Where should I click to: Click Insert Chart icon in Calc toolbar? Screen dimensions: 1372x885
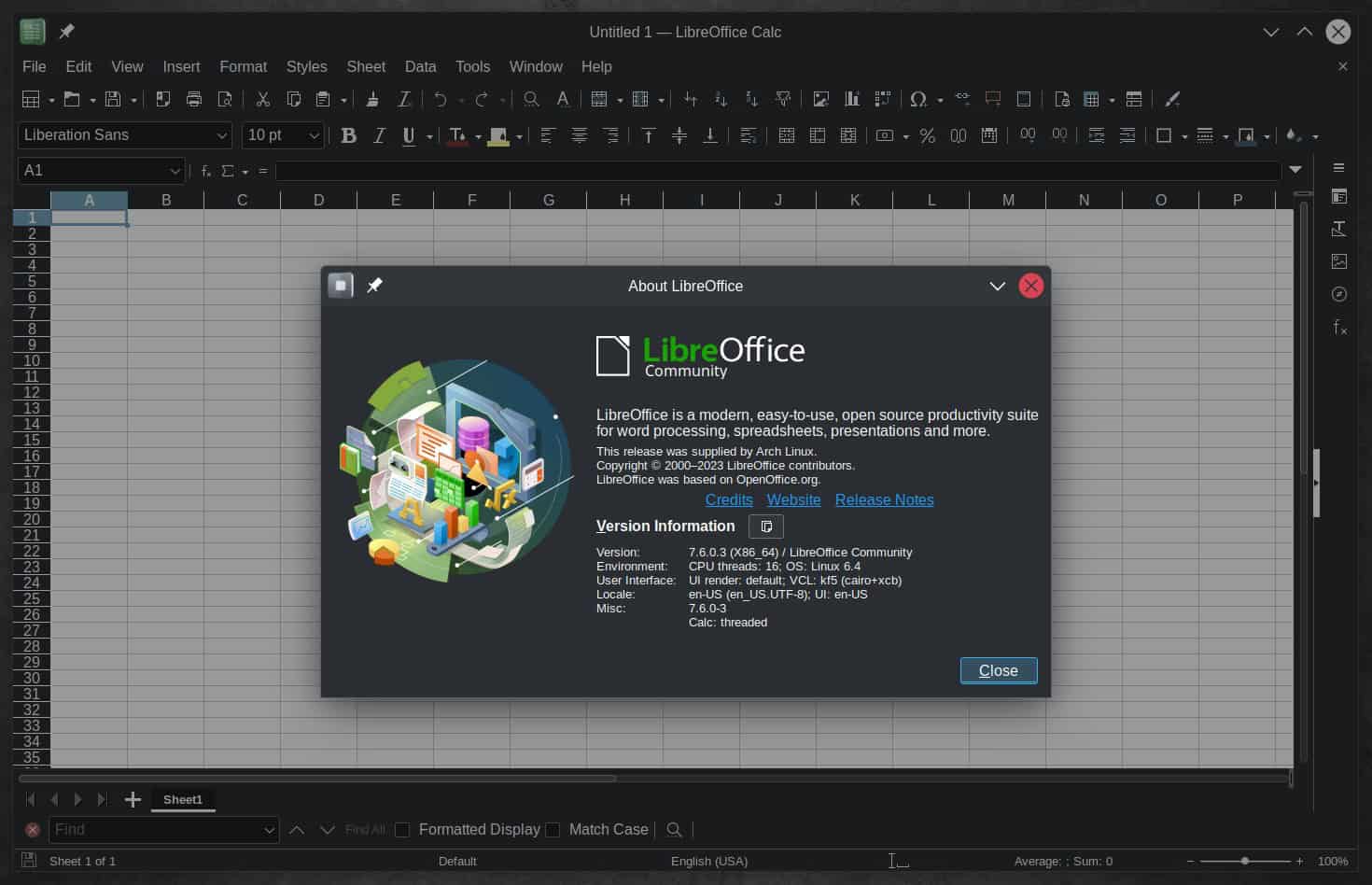[x=851, y=99]
